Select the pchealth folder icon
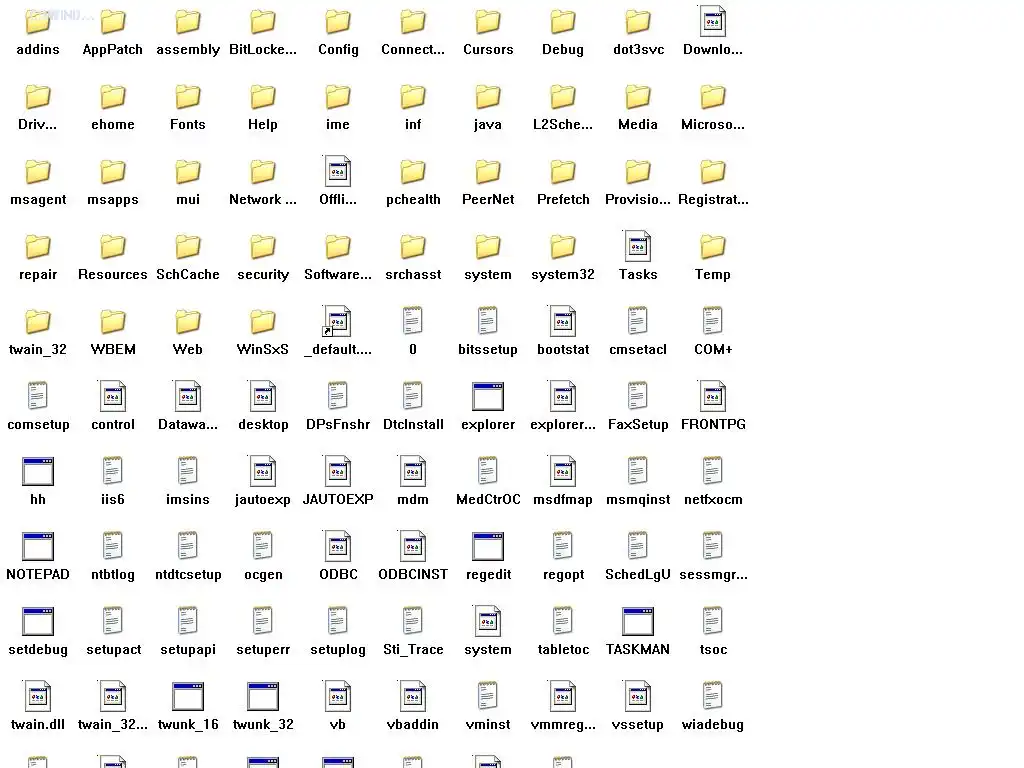This screenshot has height=768, width=1024. [413, 172]
